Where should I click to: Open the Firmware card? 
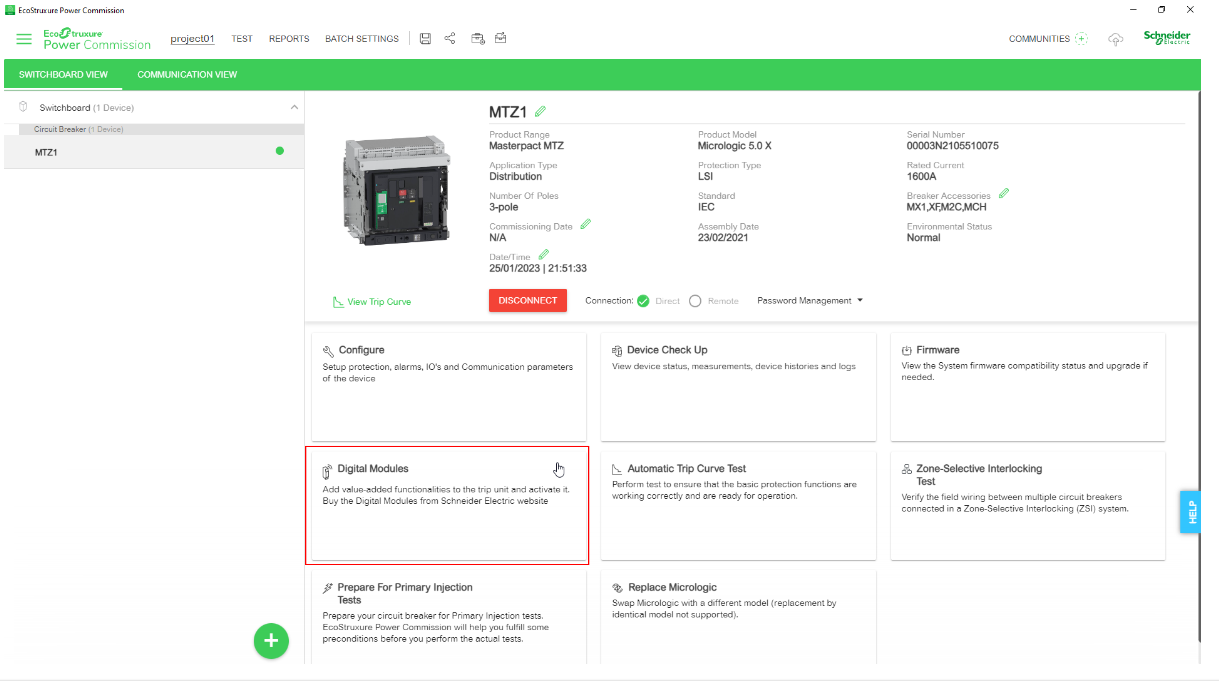[x=1028, y=386]
